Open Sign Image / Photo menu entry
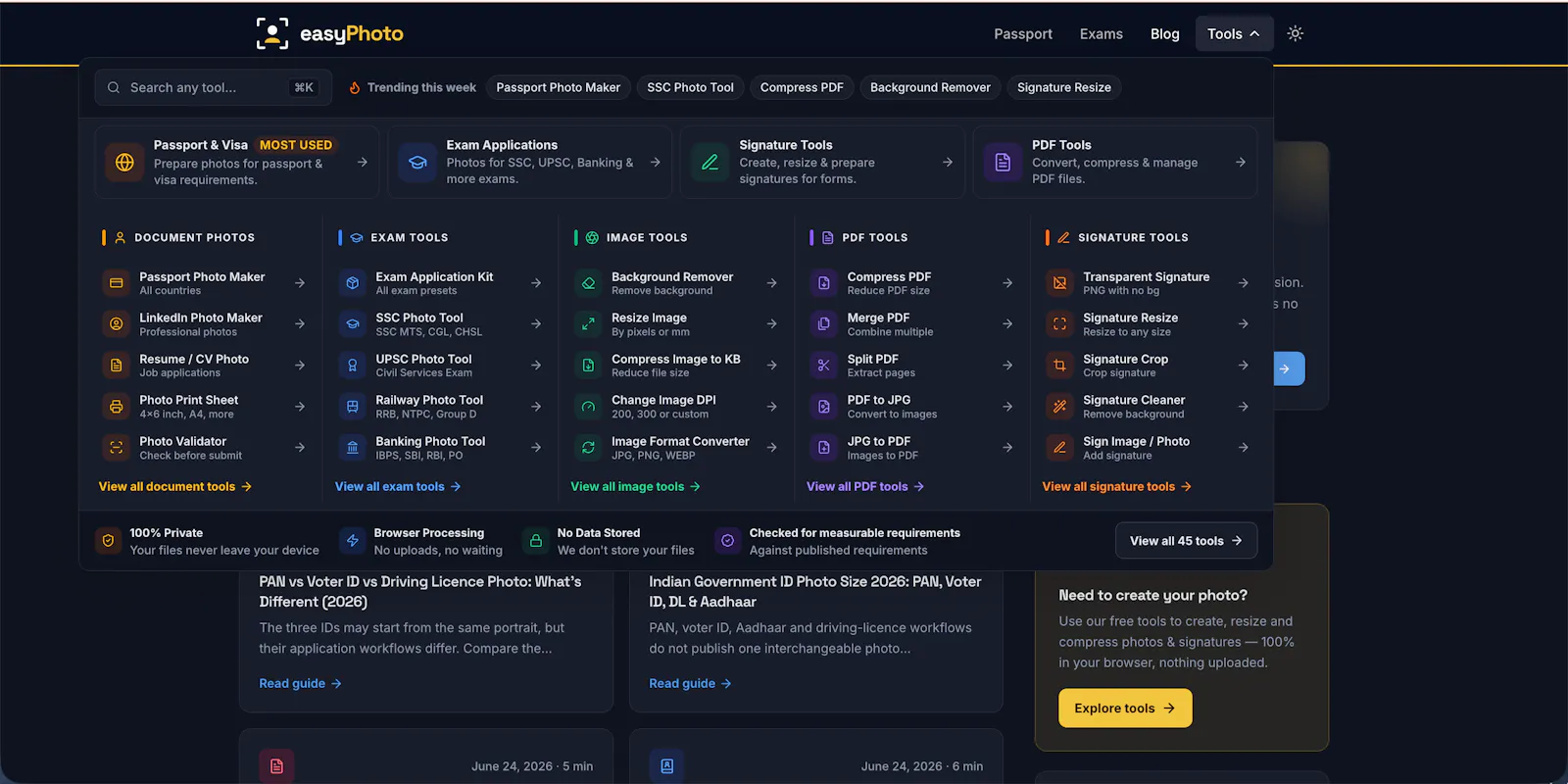This screenshot has height=784, width=1568. pyautogui.click(x=1148, y=447)
